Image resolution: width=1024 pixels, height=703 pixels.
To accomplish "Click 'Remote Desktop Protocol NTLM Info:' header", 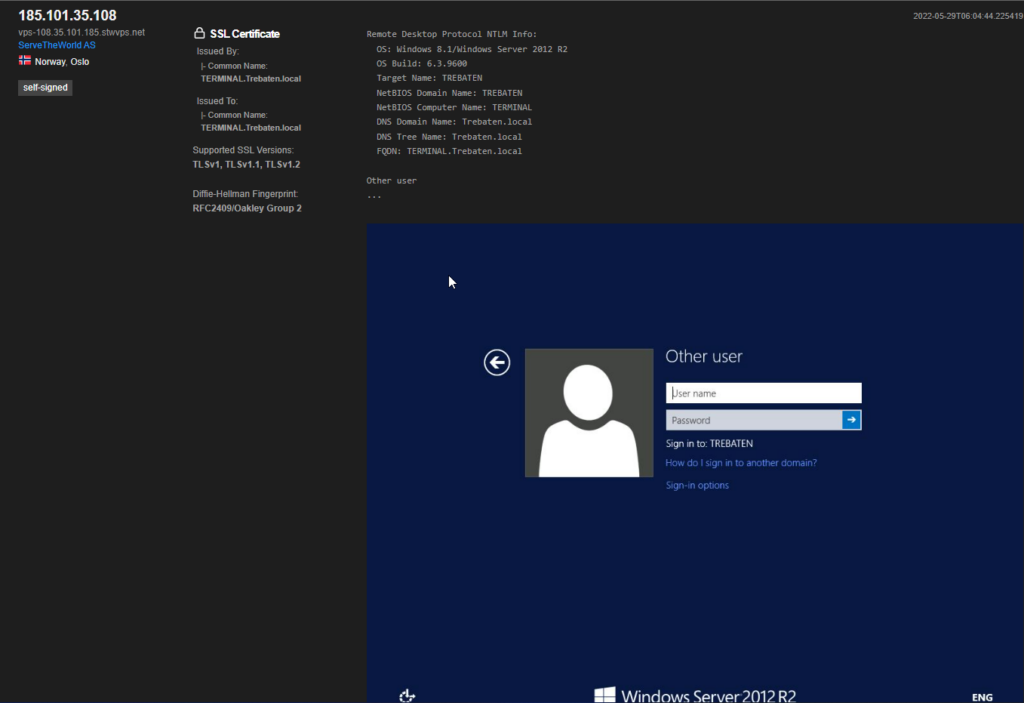I will pyautogui.click(x=451, y=34).
